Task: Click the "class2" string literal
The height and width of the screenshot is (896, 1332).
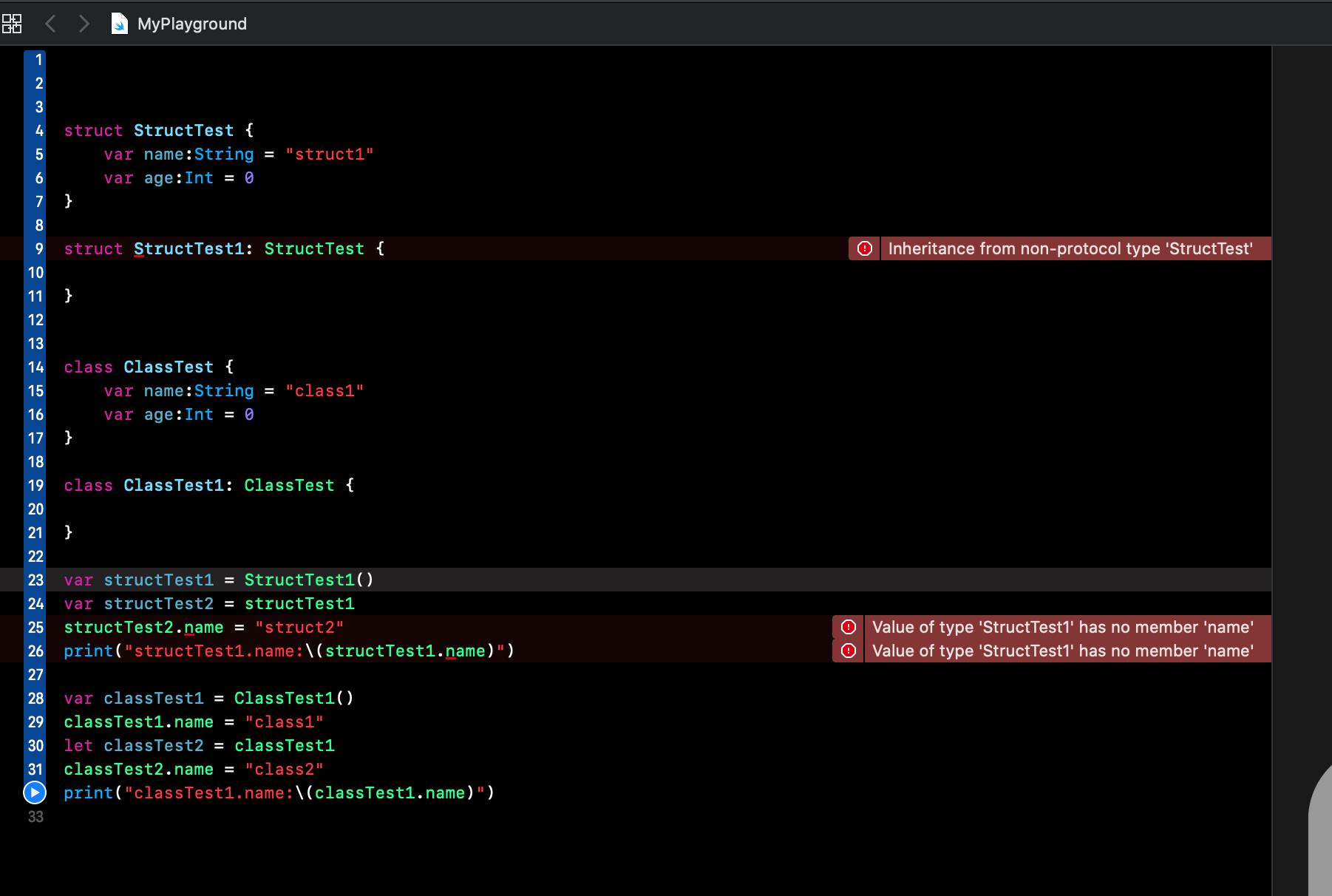Action: pyautogui.click(x=285, y=769)
